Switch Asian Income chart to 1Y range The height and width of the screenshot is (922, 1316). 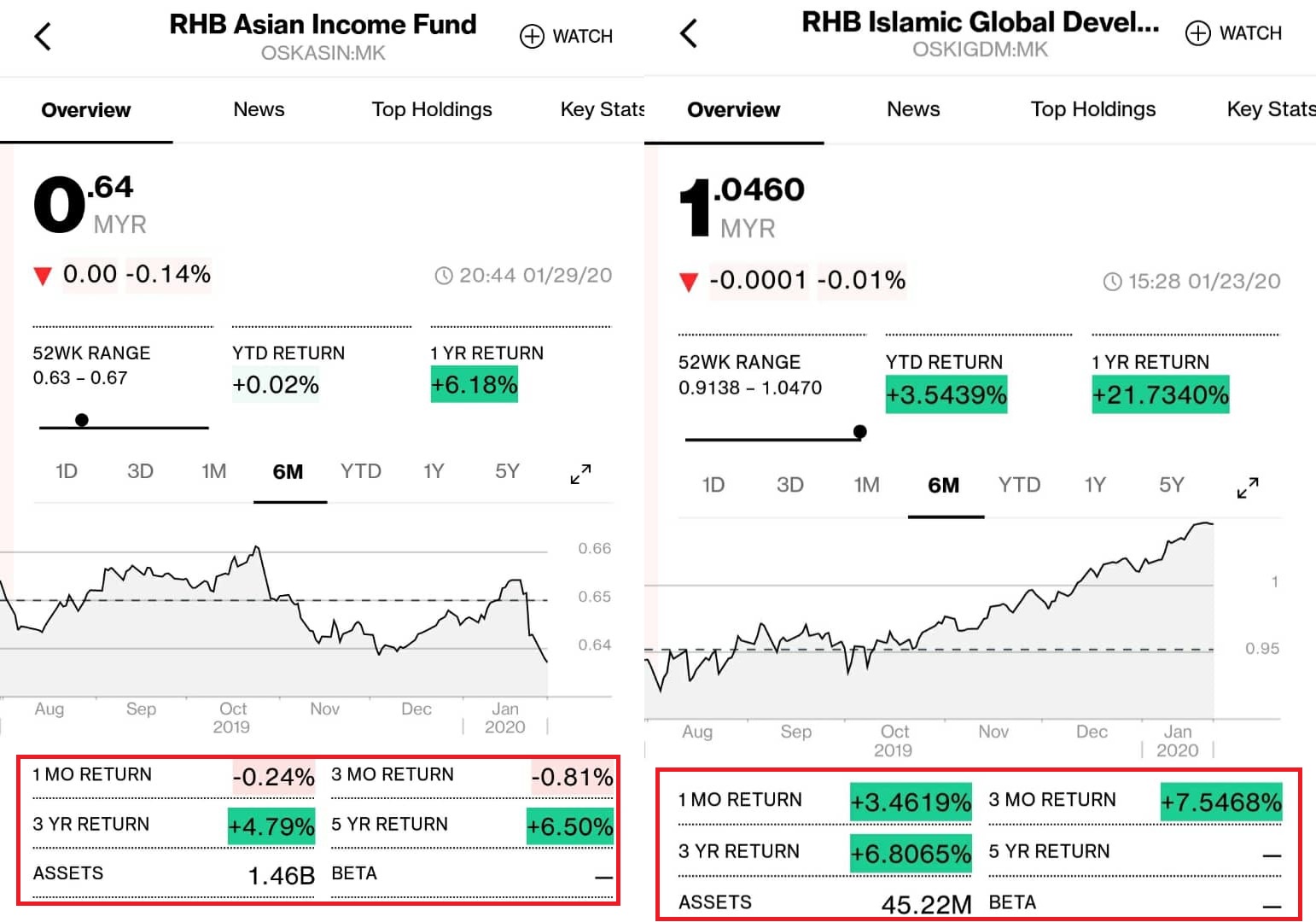coord(434,471)
